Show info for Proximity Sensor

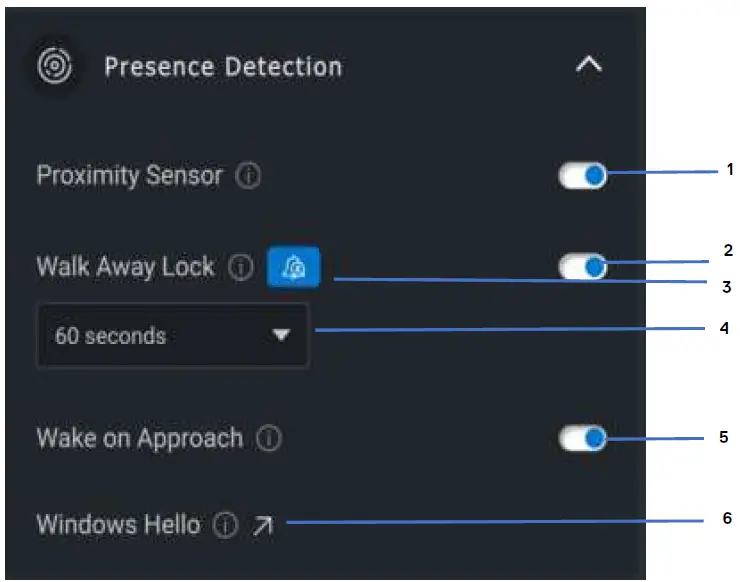(248, 177)
